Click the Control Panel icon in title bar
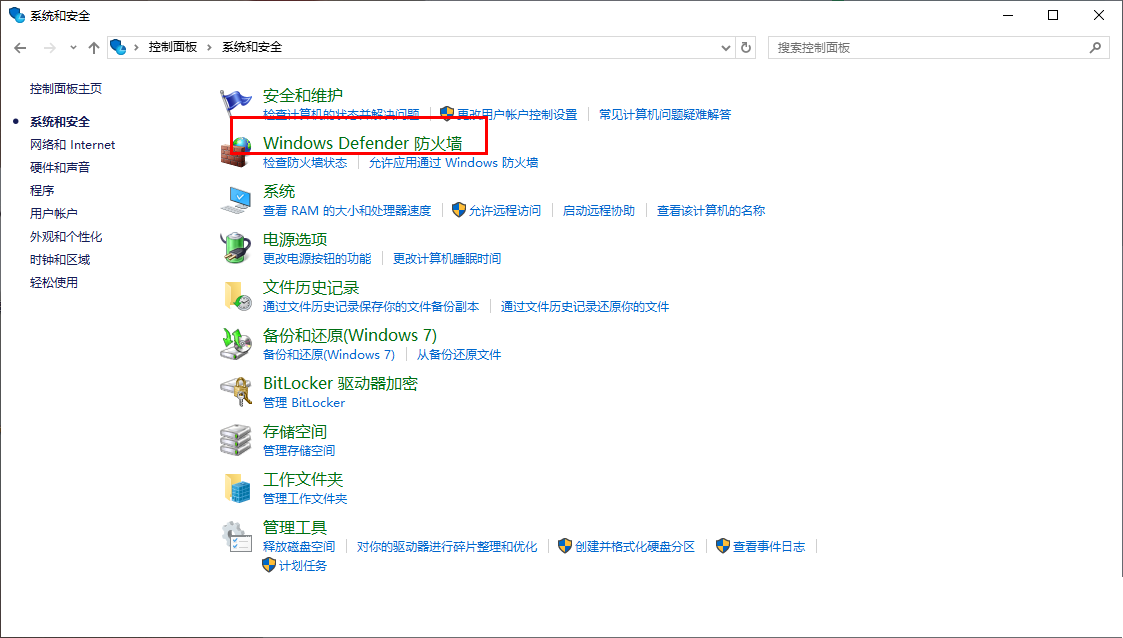 tap(16, 15)
